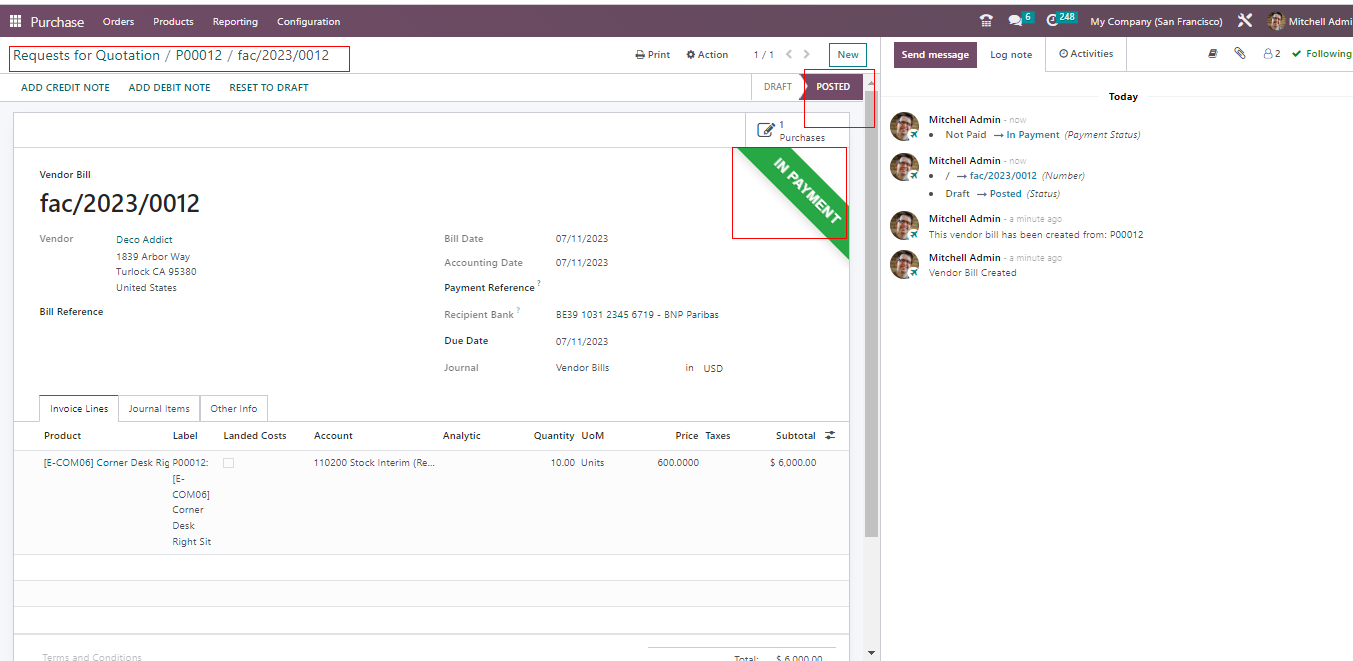Open the followers count icon
Viewport: 1353px width, 661px height.
[1271, 54]
